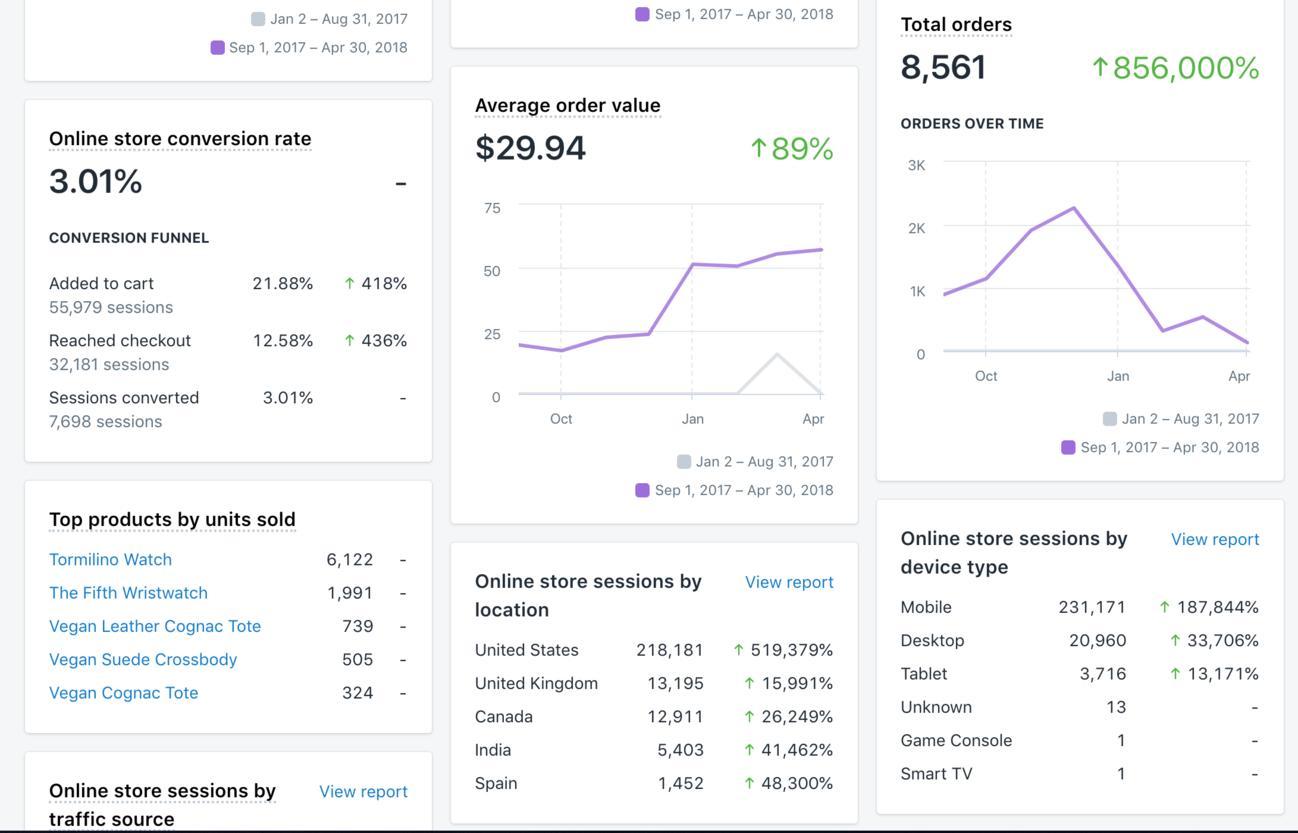View report for sessions by traffic source

click(363, 791)
